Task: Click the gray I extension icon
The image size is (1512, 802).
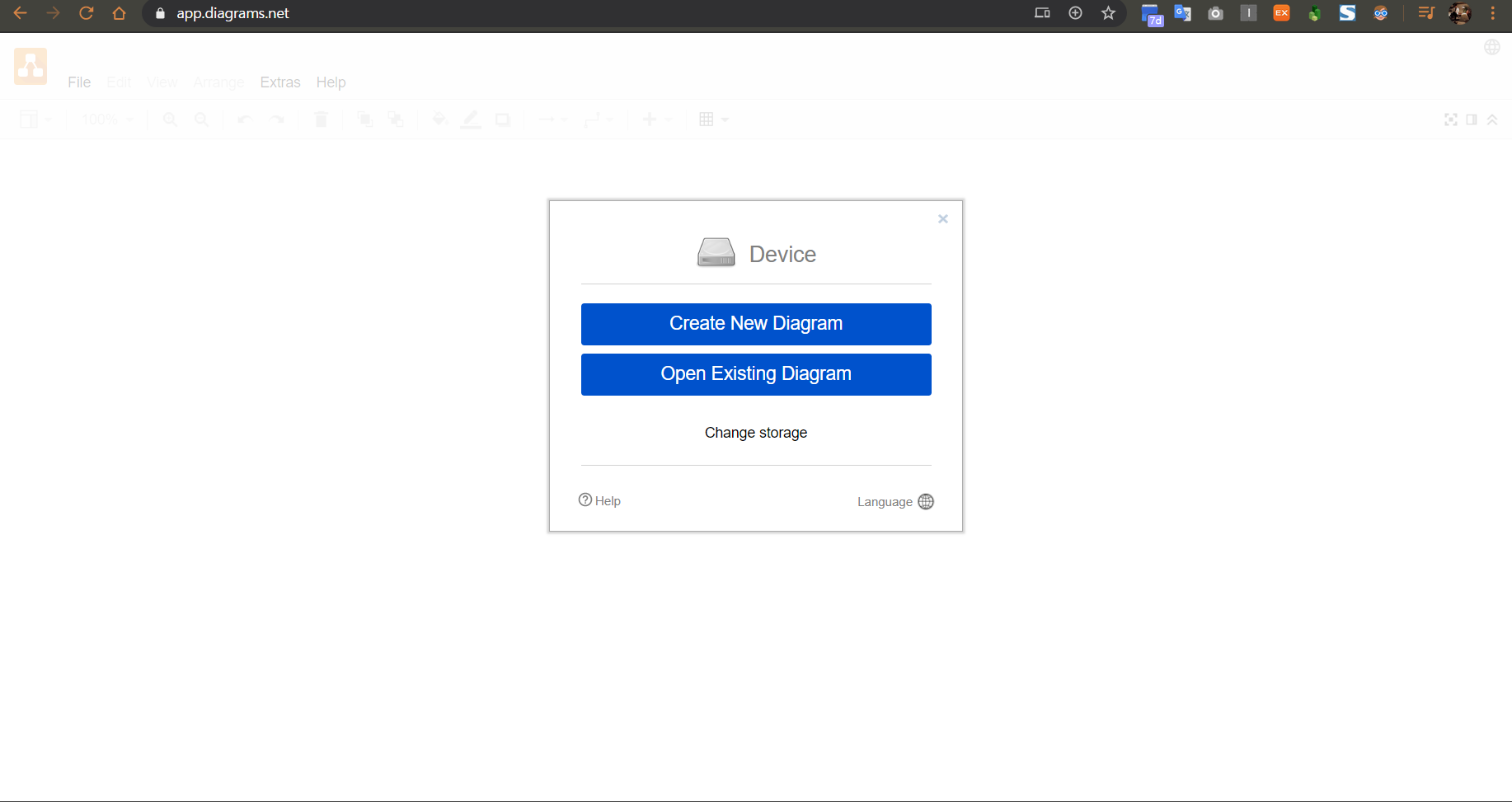Action: click(x=1248, y=13)
